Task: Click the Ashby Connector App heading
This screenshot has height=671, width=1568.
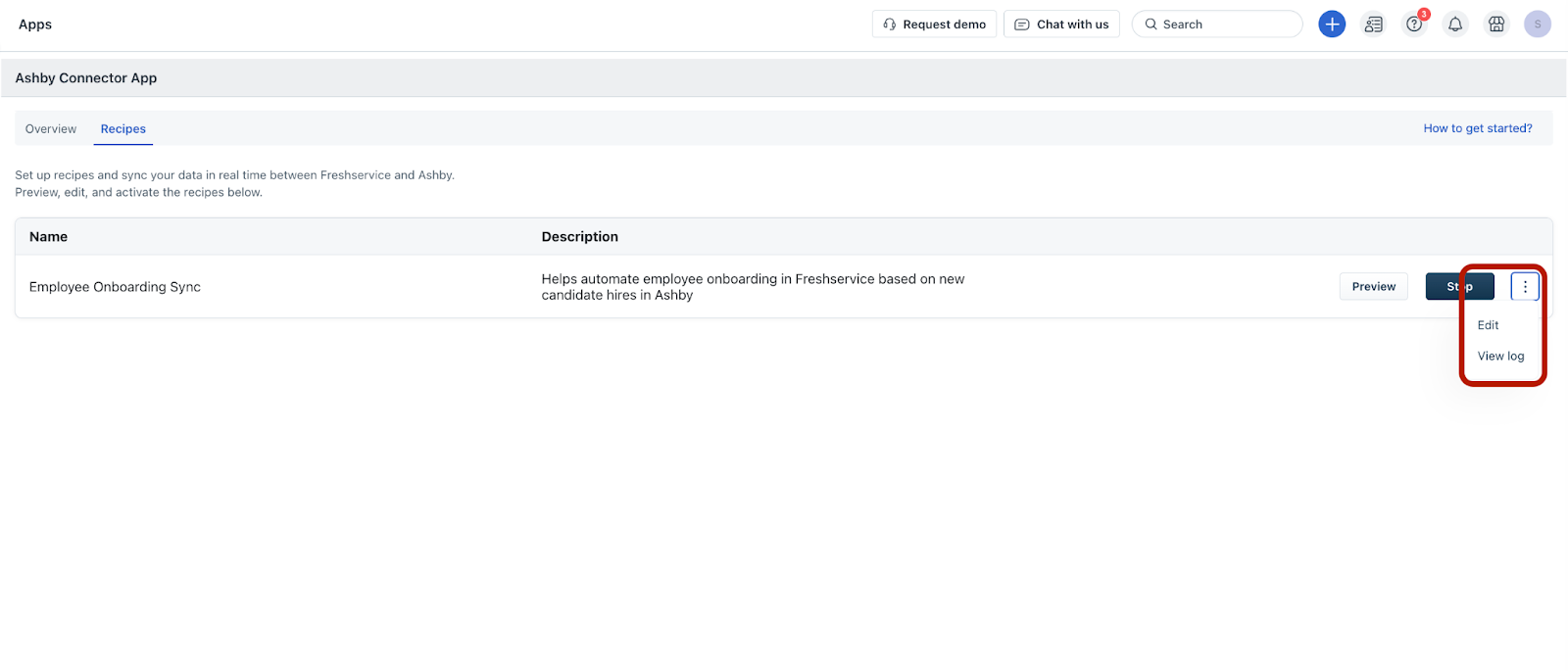Action: pyautogui.click(x=86, y=78)
